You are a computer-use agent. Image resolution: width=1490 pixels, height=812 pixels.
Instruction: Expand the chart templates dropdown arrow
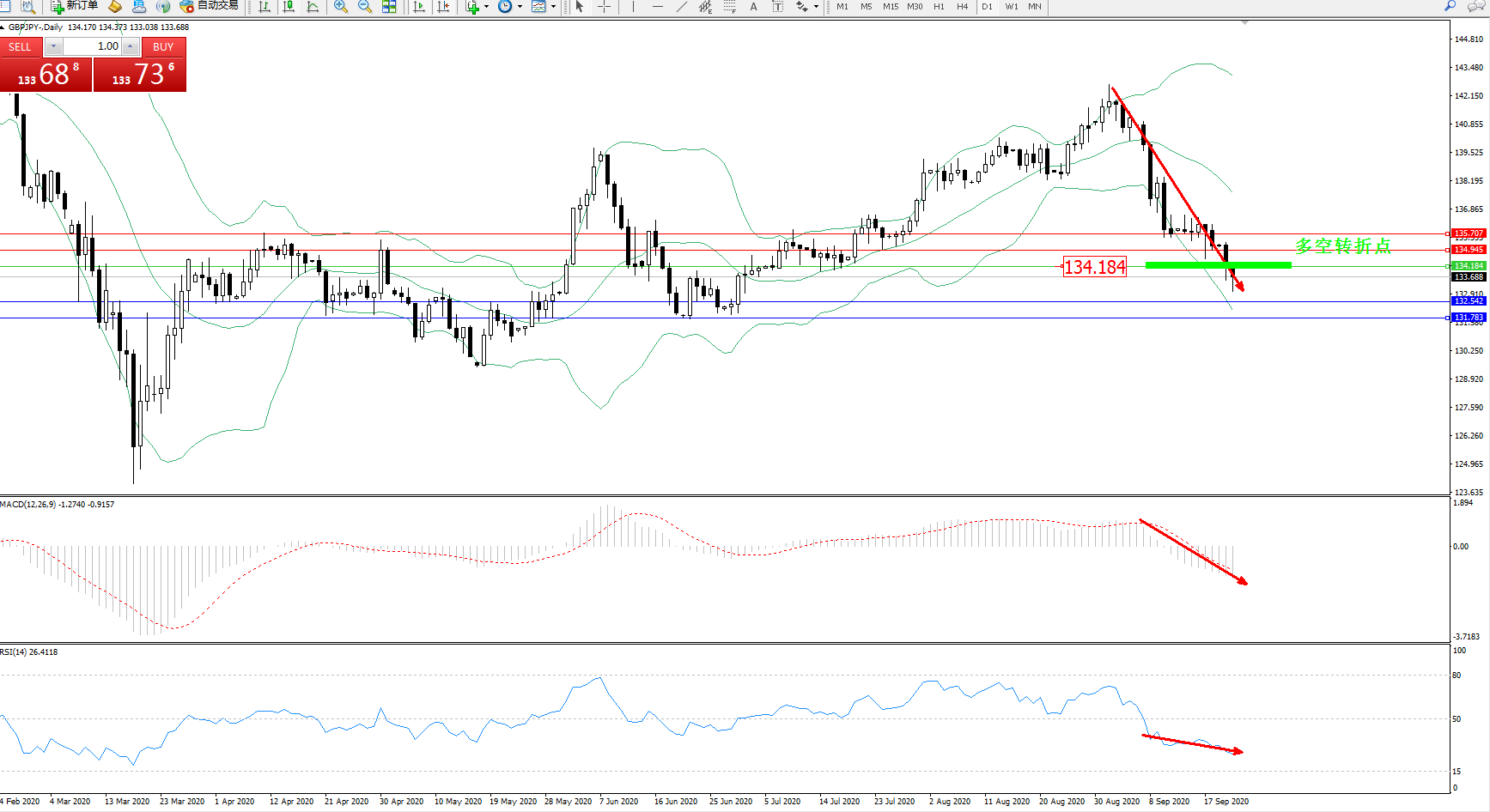[553, 7]
